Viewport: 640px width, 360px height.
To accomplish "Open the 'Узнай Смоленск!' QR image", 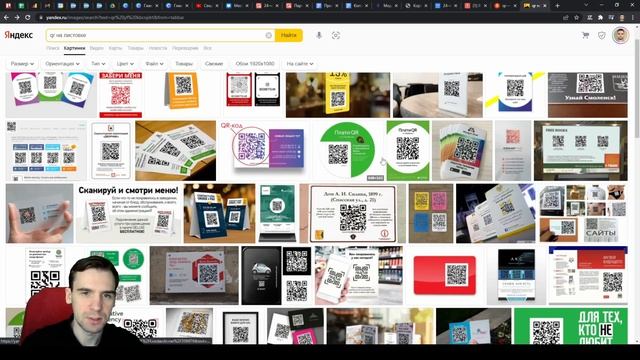I will tap(587, 95).
